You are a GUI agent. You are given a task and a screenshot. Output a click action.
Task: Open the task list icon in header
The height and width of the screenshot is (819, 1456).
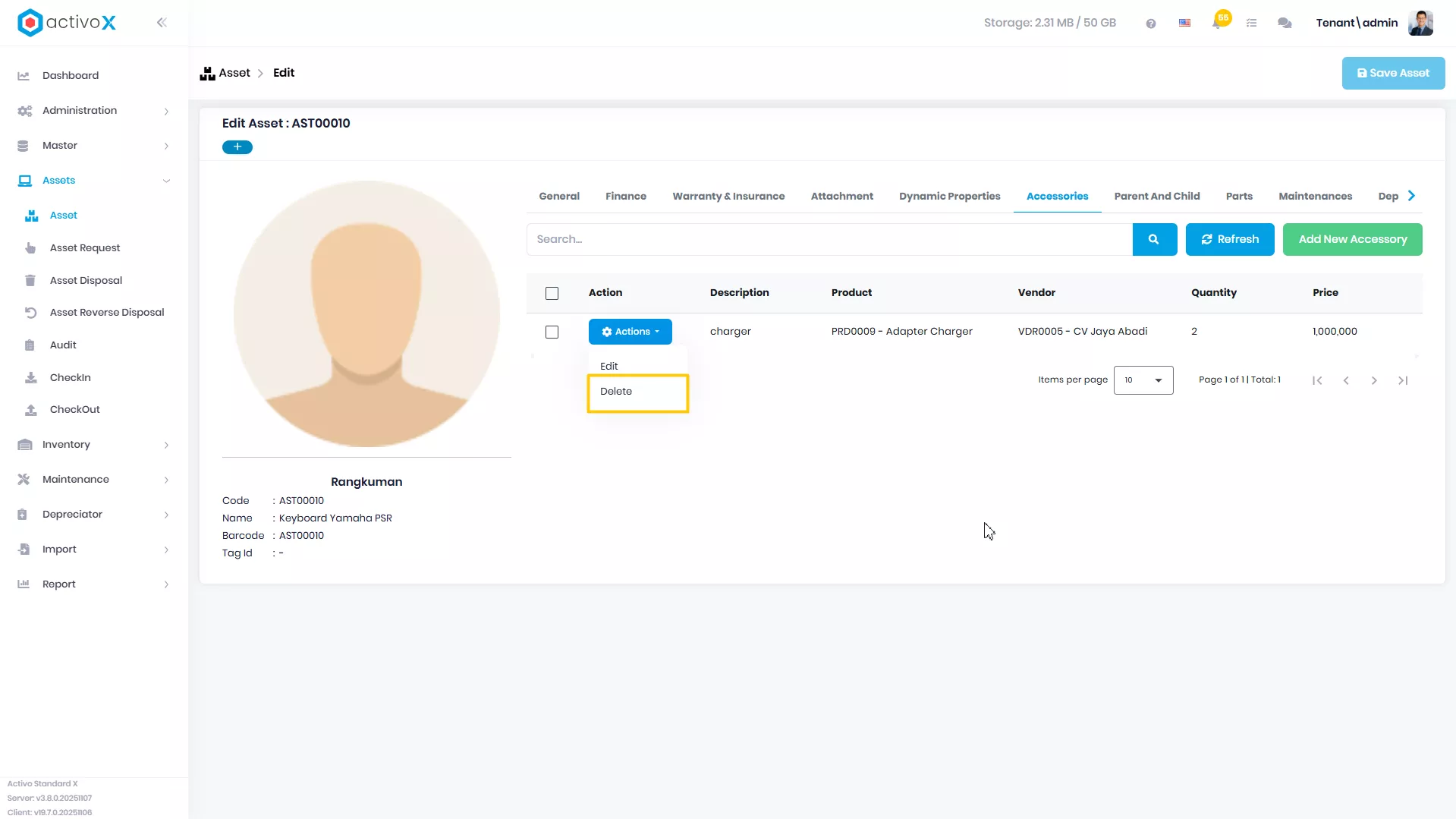(x=1252, y=24)
